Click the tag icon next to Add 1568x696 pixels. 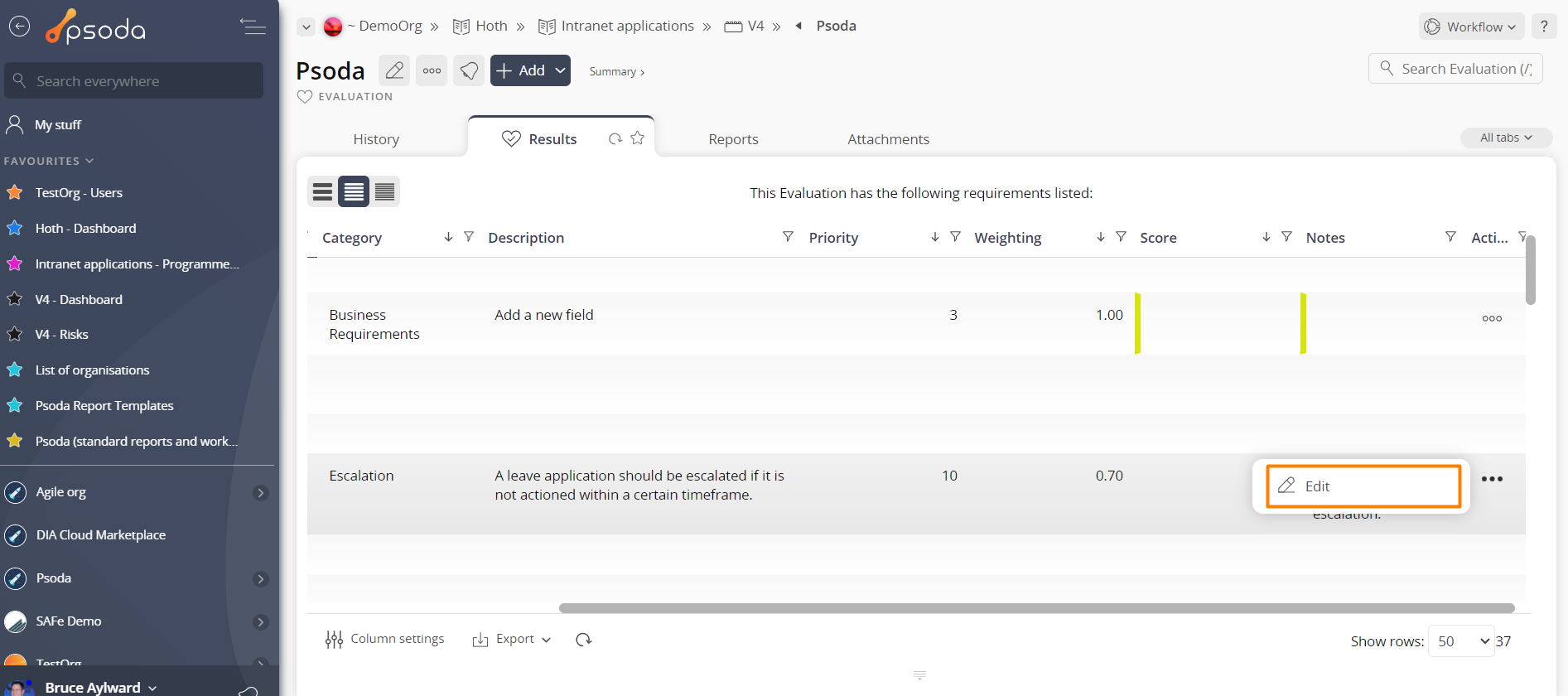pyautogui.click(x=469, y=70)
